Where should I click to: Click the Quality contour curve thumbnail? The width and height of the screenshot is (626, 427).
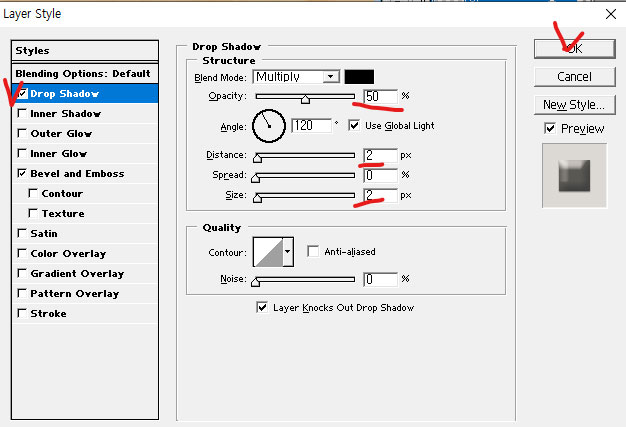(x=268, y=252)
